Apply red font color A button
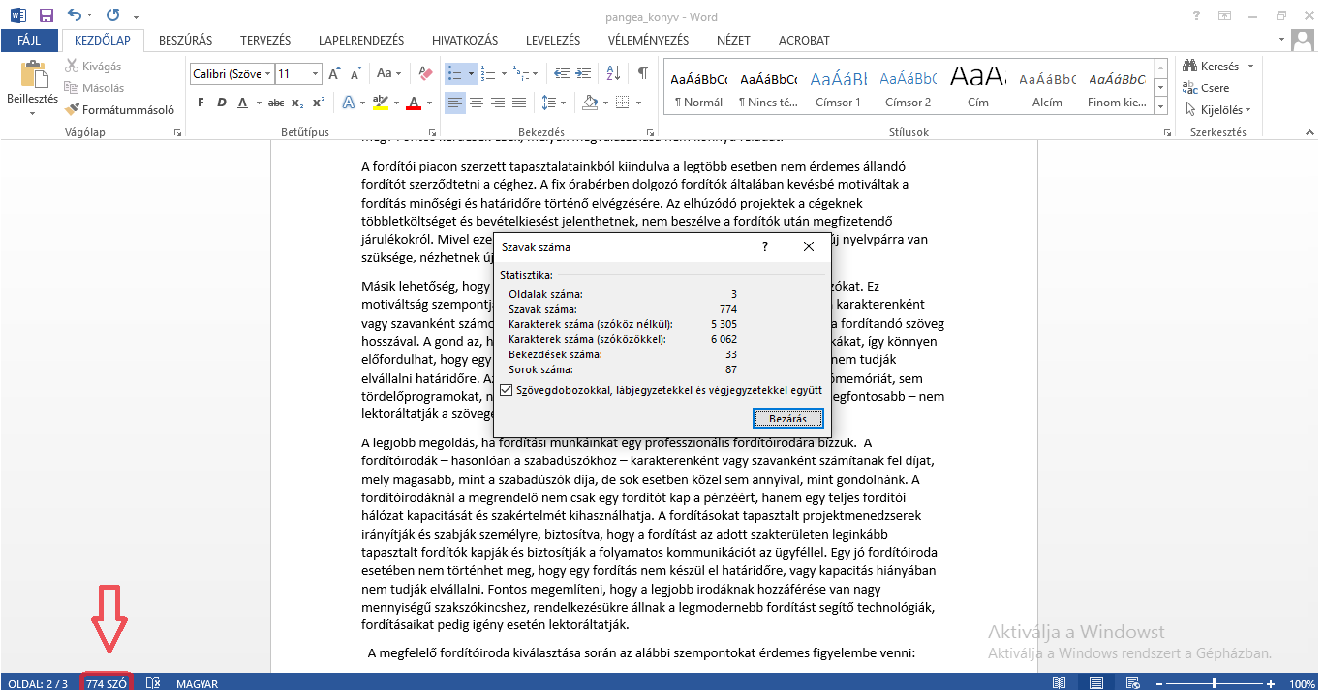 click(x=414, y=103)
